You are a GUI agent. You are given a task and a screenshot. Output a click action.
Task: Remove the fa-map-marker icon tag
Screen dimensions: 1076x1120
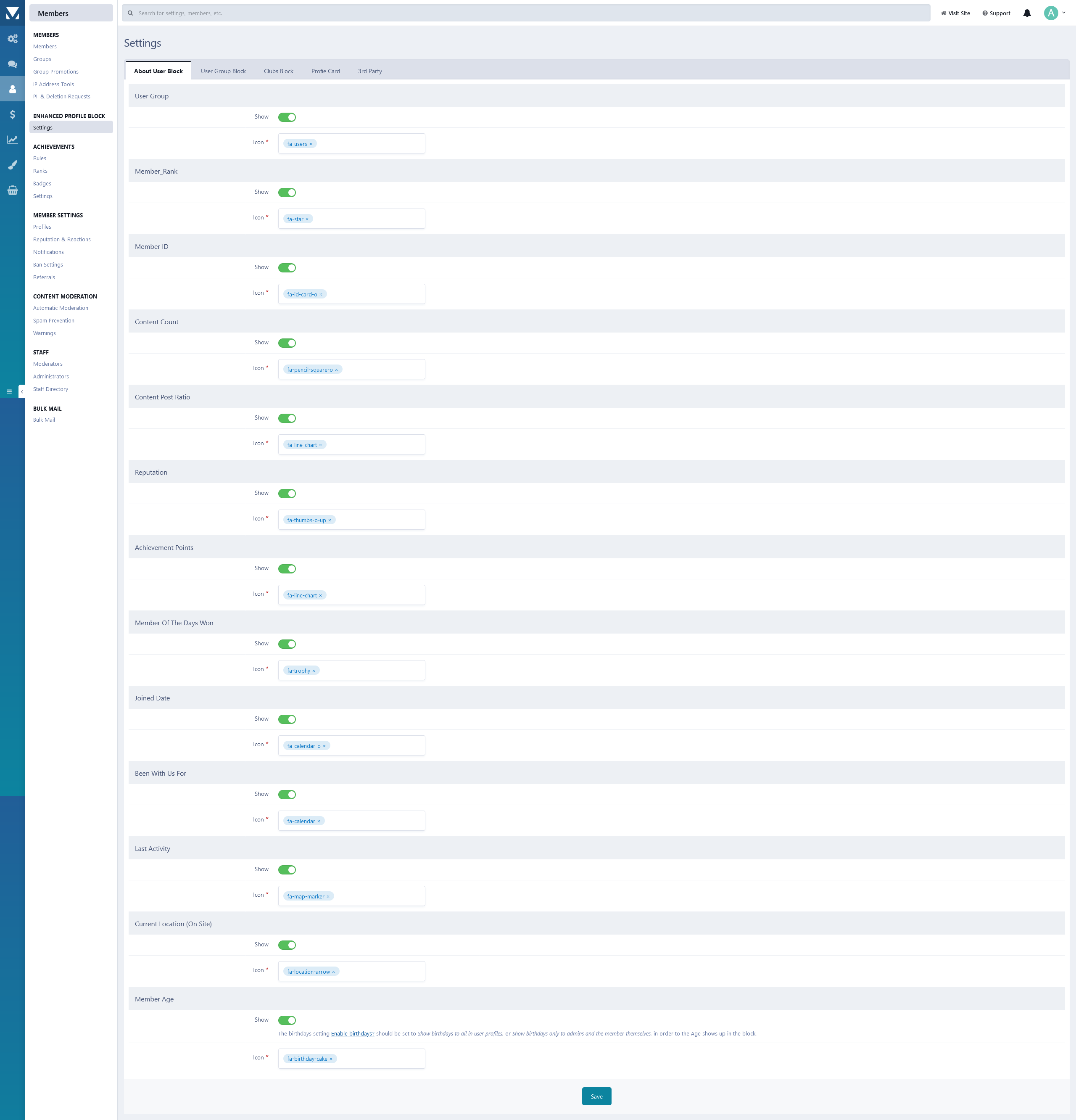coord(328,897)
